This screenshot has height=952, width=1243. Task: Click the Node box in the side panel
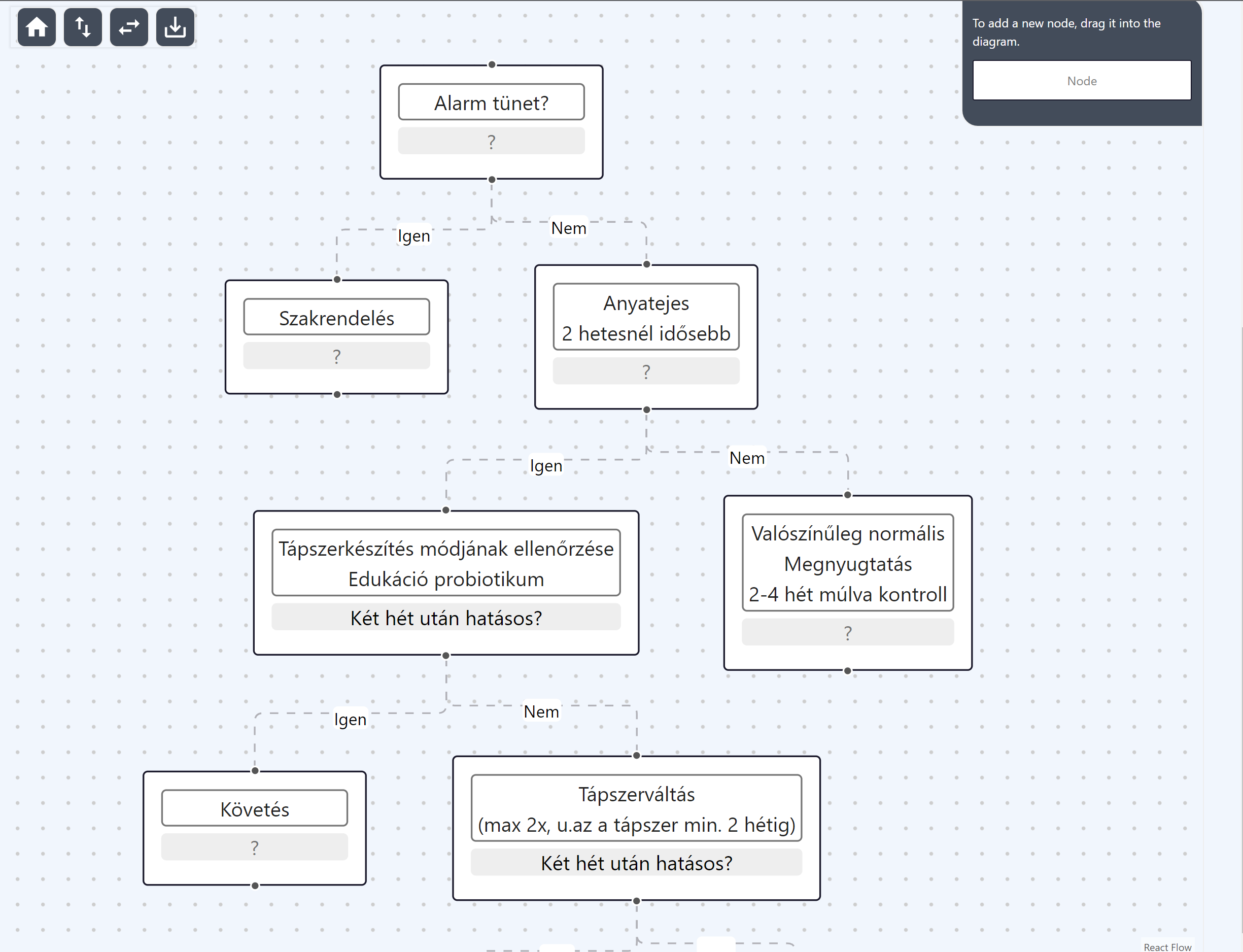point(1082,81)
